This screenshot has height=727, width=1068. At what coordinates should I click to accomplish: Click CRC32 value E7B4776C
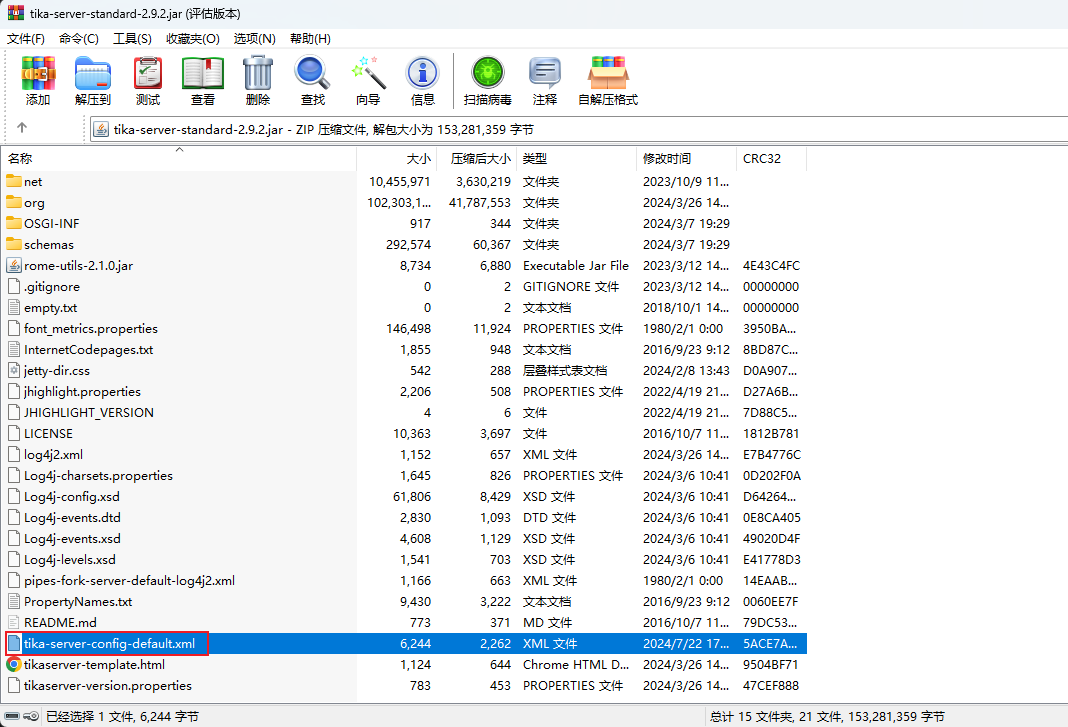point(772,455)
